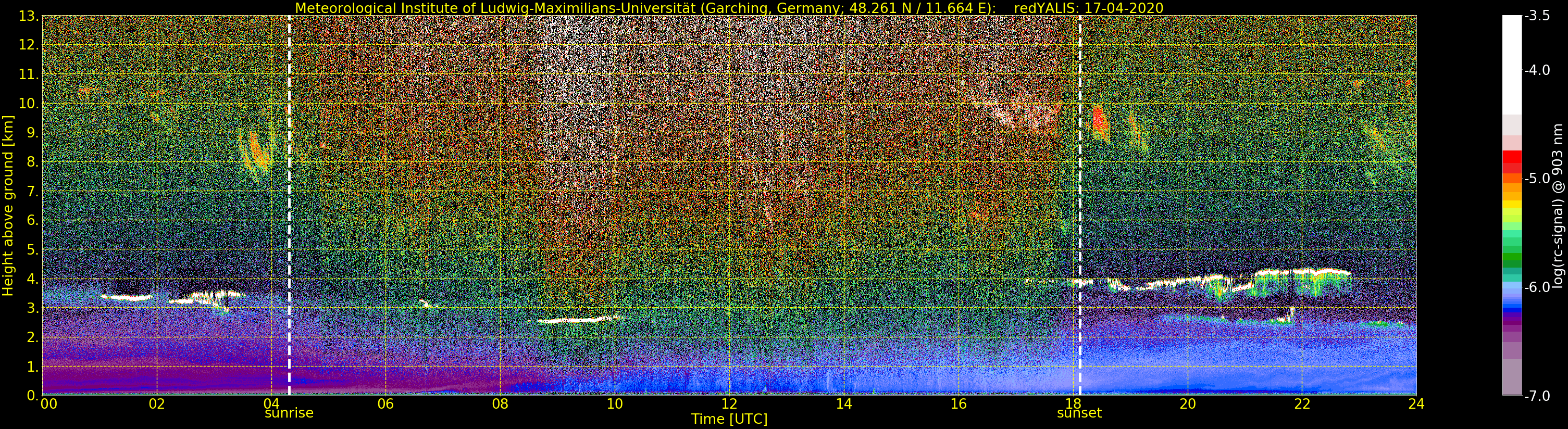Click the '08' tick label on the time axis
This screenshot has width=1568, height=429.
click(x=500, y=403)
